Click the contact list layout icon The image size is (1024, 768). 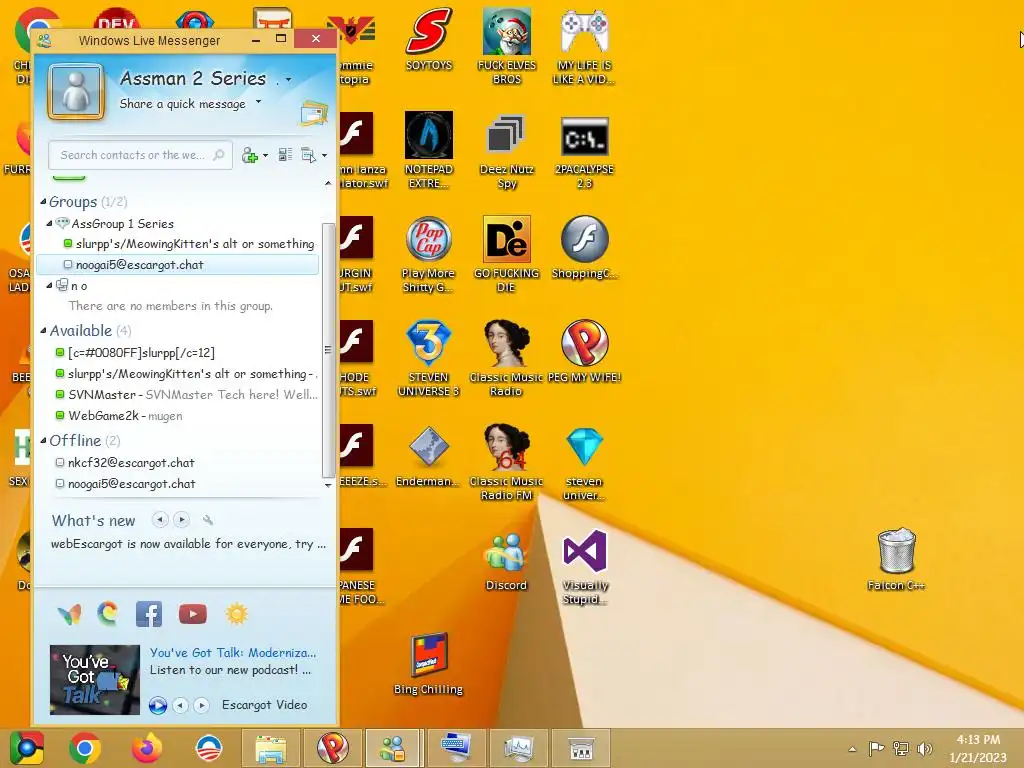tap(285, 155)
